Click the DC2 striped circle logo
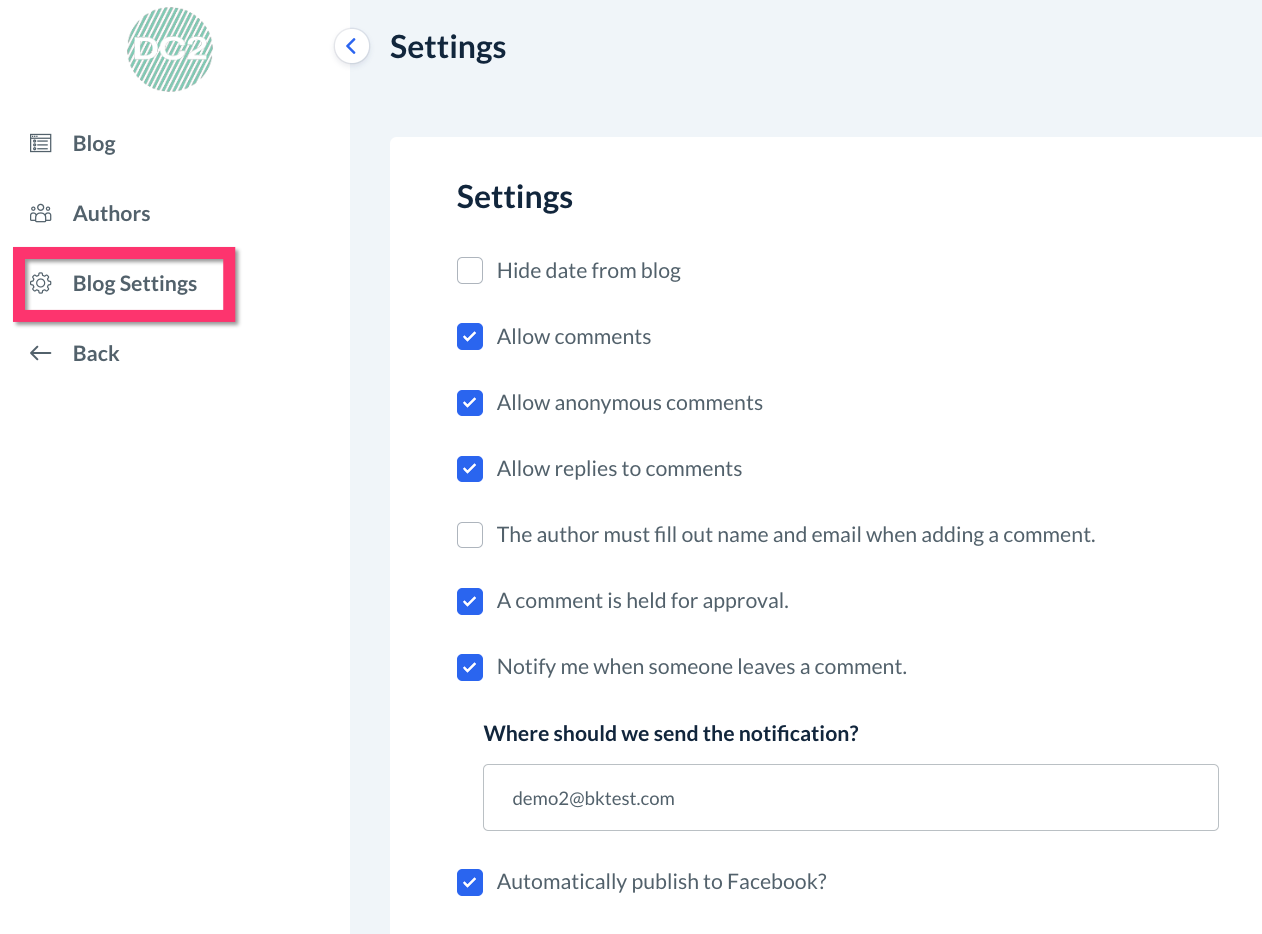This screenshot has width=1262, height=934. [x=170, y=49]
